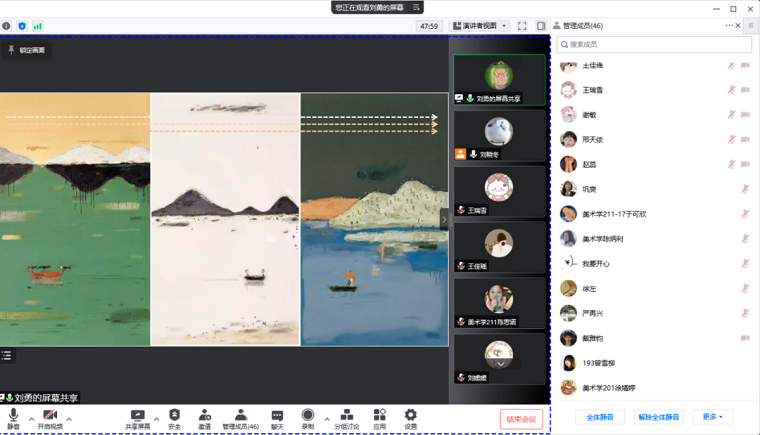This screenshot has width=760, height=435.
Task: Click avatar of member 邢天依
Action: (568, 140)
